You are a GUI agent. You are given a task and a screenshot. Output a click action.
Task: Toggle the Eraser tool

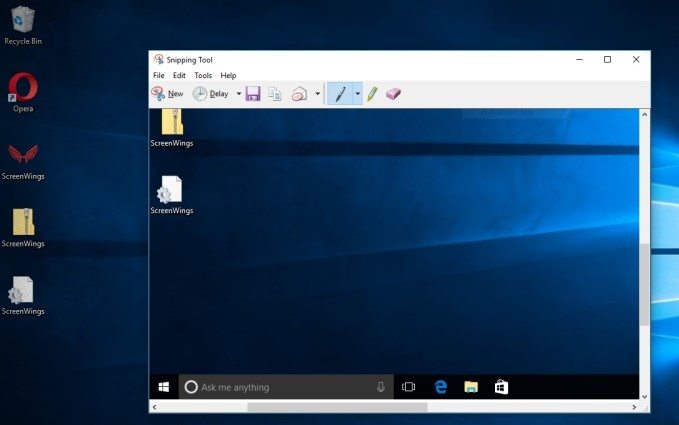coord(393,94)
